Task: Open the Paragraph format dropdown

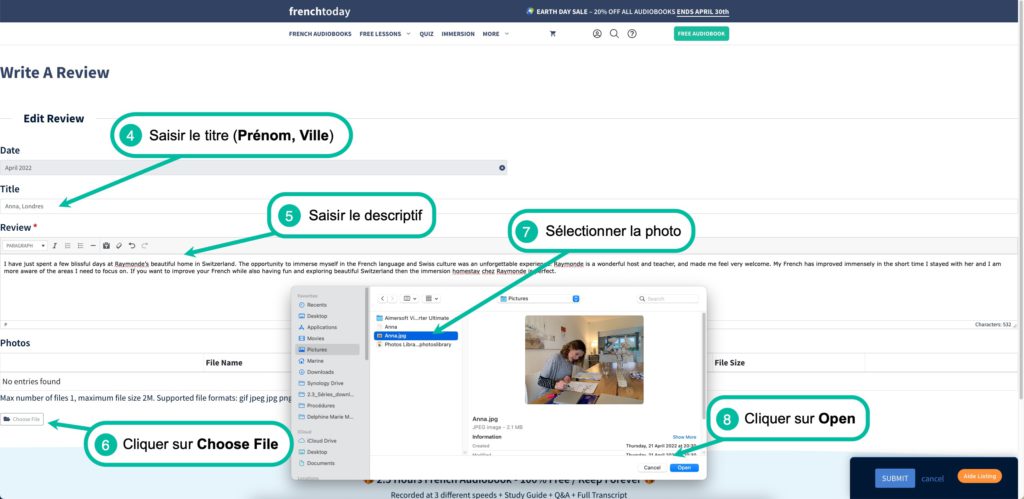Action: click(x=24, y=245)
